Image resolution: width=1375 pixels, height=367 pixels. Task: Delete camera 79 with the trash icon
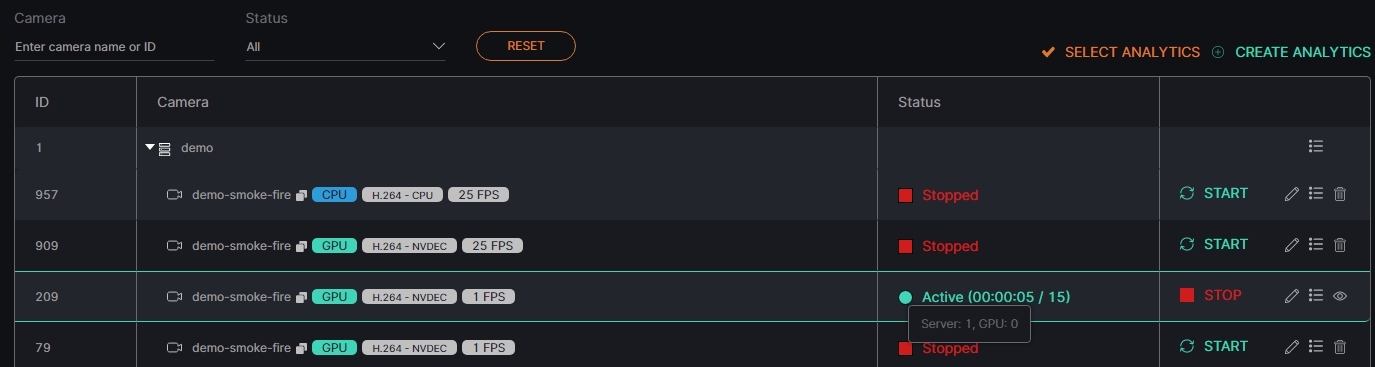pyautogui.click(x=1340, y=347)
